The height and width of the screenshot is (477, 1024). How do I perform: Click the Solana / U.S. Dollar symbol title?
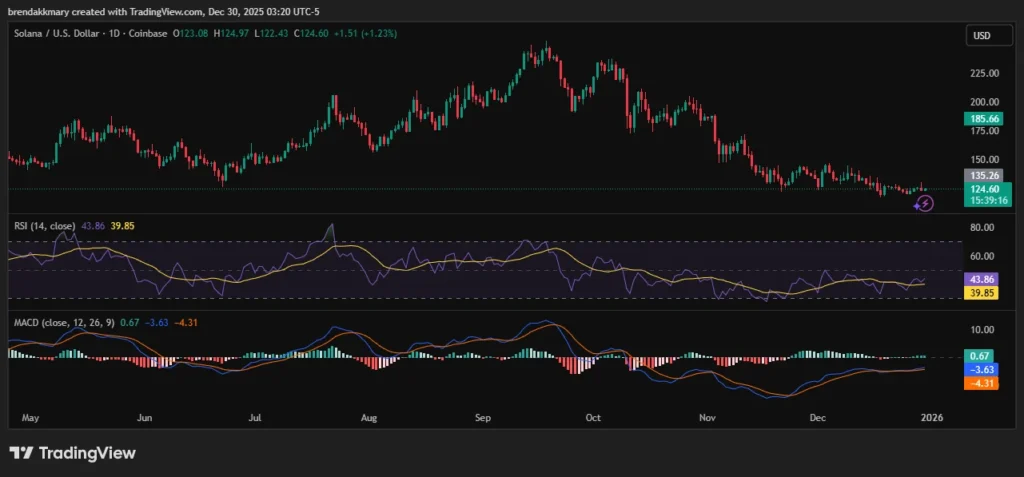click(x=54, y=36)
